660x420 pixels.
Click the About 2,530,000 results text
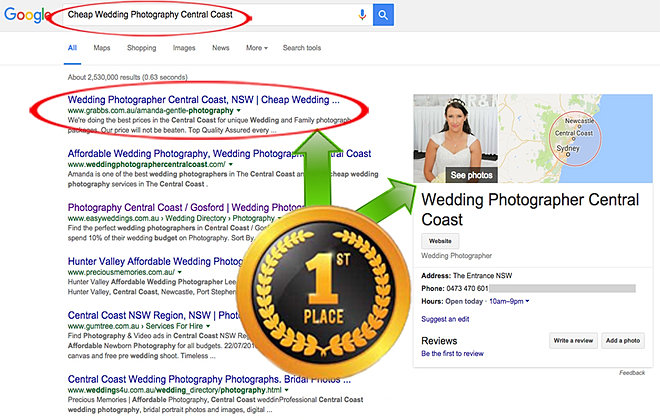point(128,77)
